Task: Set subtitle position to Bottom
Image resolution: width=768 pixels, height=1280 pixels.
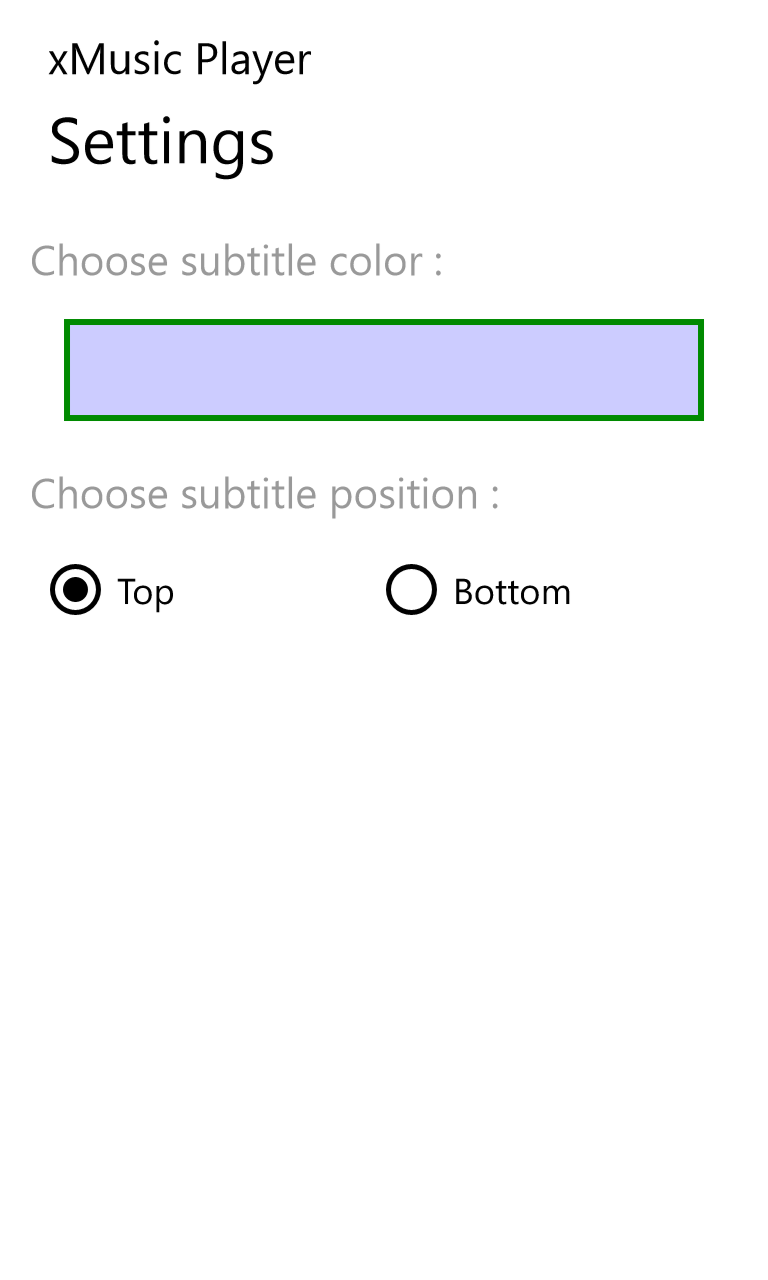Action: (411, 590)
